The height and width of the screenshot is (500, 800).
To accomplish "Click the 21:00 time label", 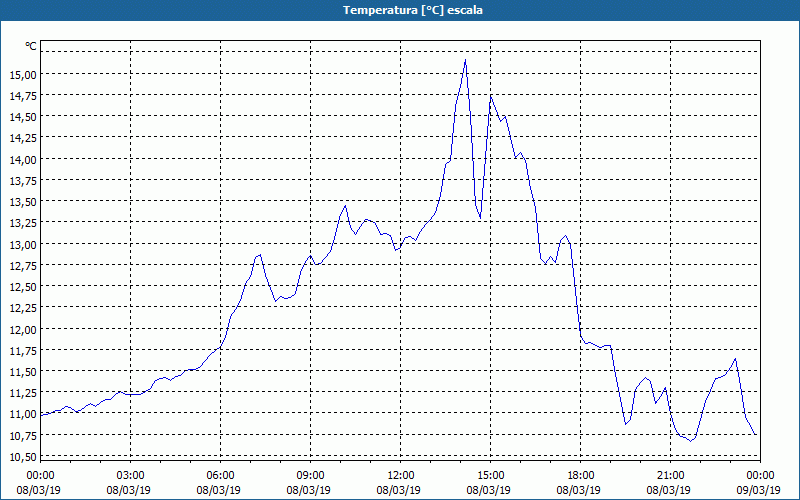I will (x=670, y=476).
